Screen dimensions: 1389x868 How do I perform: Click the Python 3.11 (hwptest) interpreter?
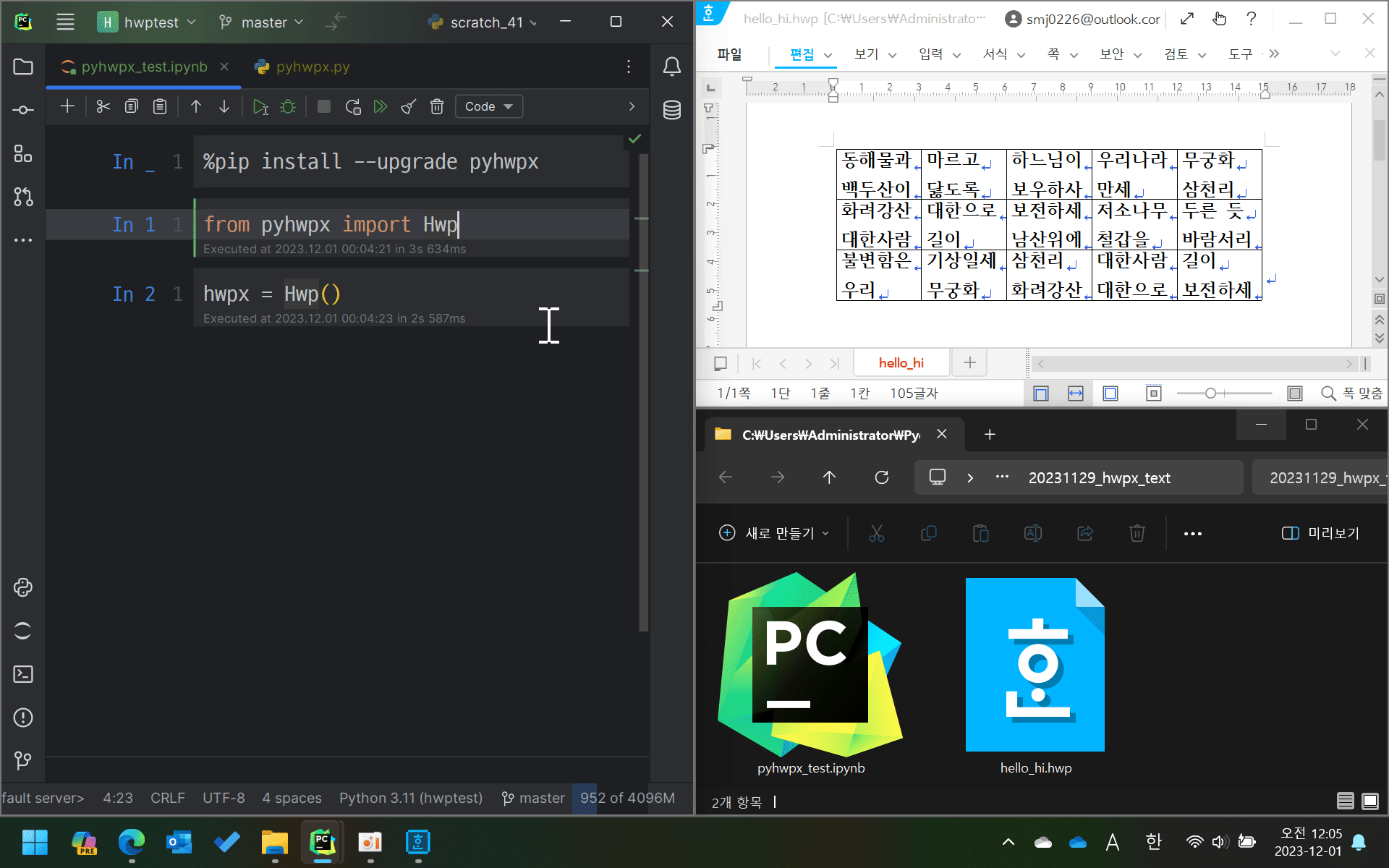(411, 798)
